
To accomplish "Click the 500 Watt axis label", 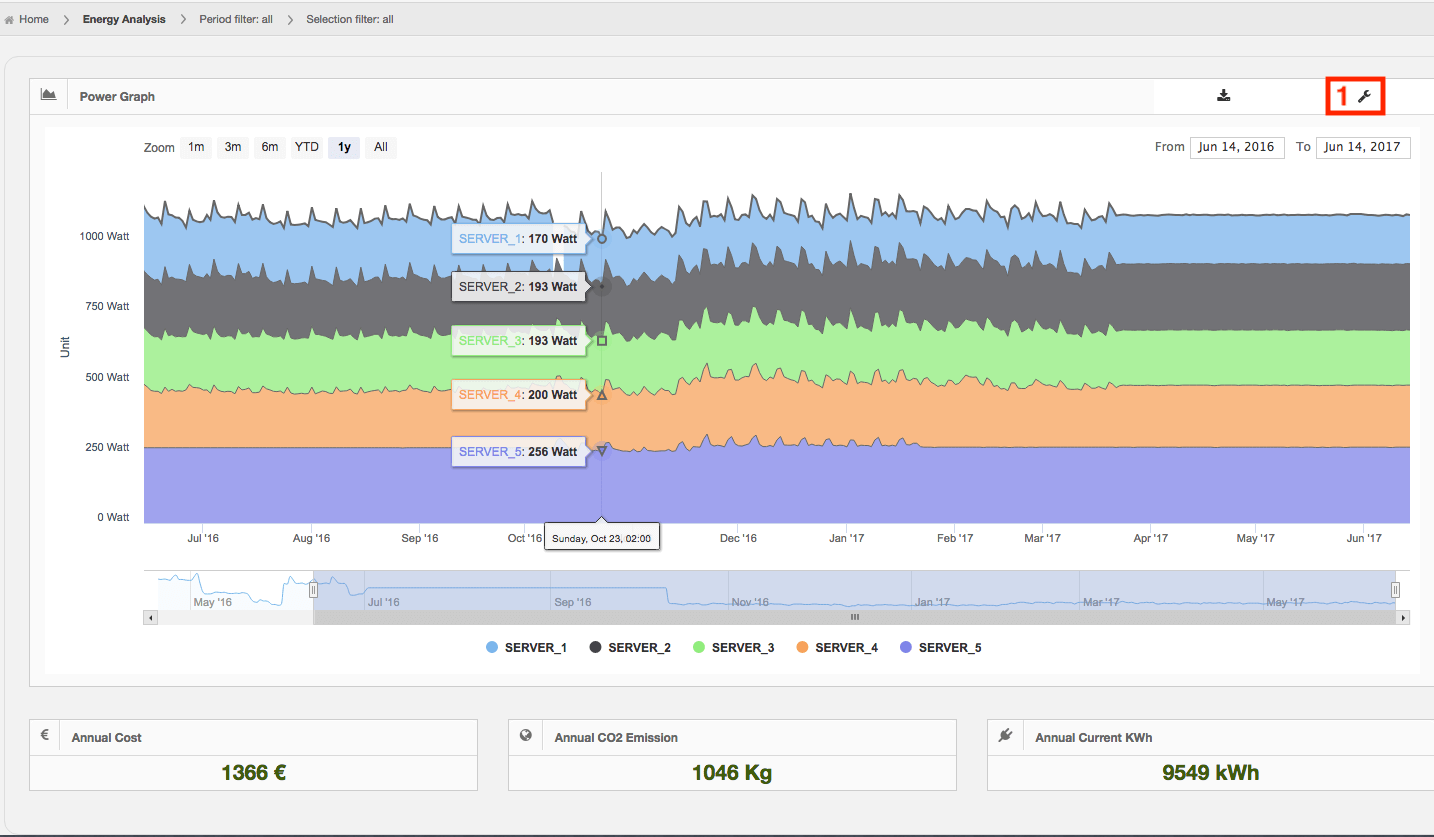I will 108,377.
